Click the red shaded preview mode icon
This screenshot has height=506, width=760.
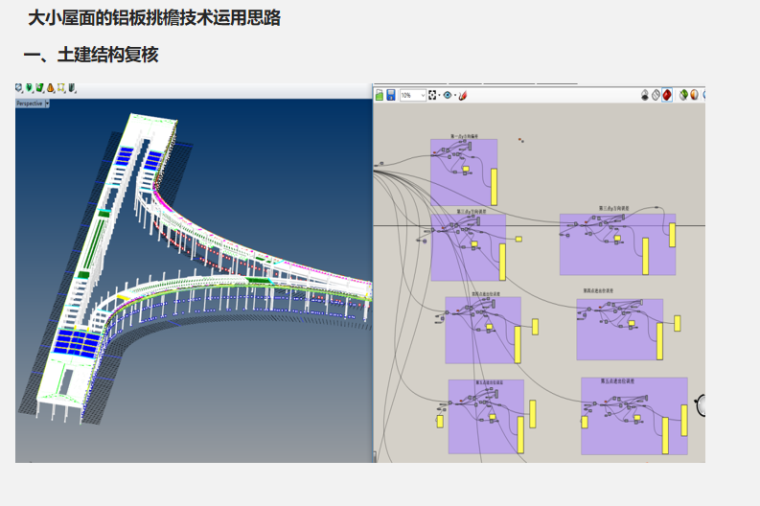click(x=667, y=96)
